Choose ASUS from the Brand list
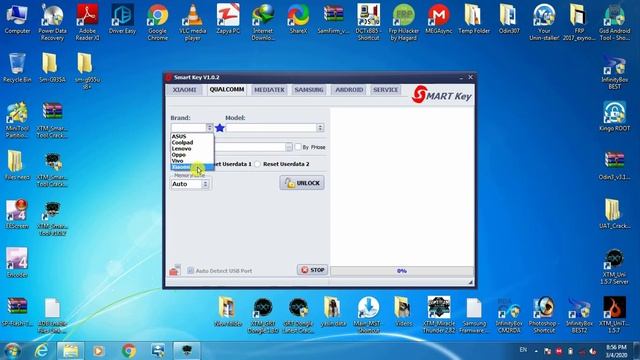Image resolution: width=640 pixels, height=360 pixels. 192,136
